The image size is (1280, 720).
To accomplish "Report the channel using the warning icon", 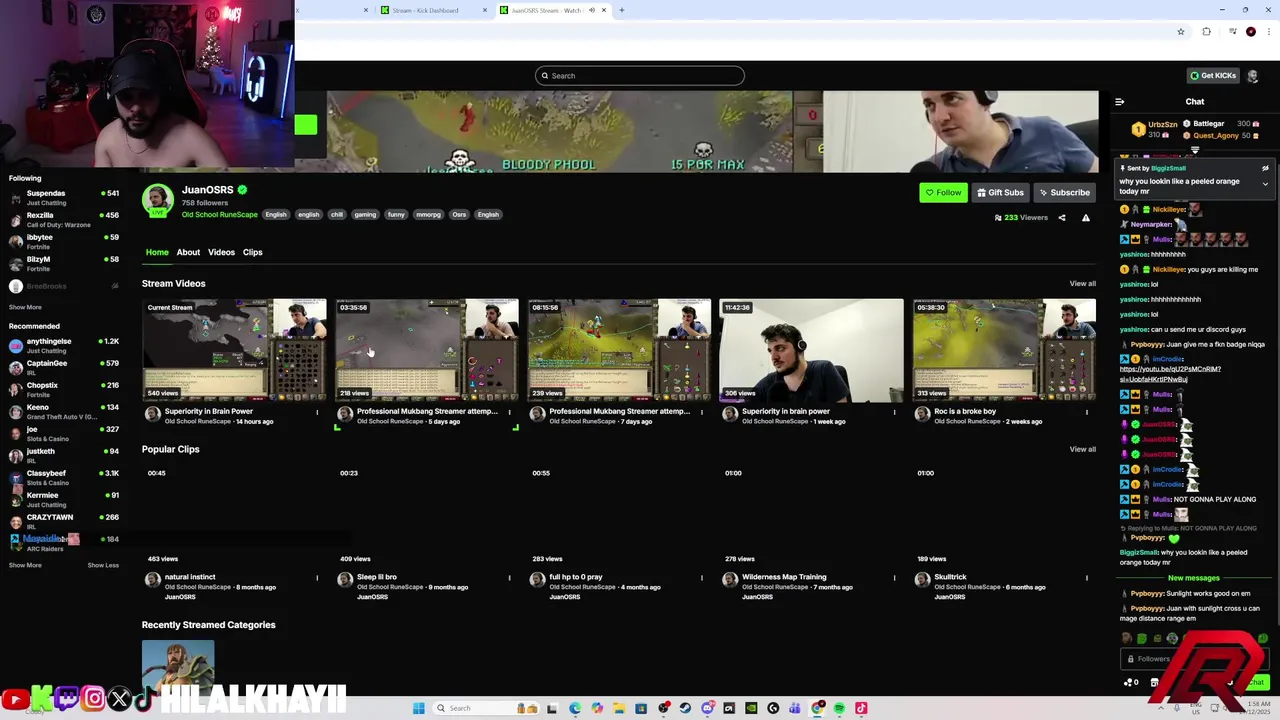I will pos(1086,217).
